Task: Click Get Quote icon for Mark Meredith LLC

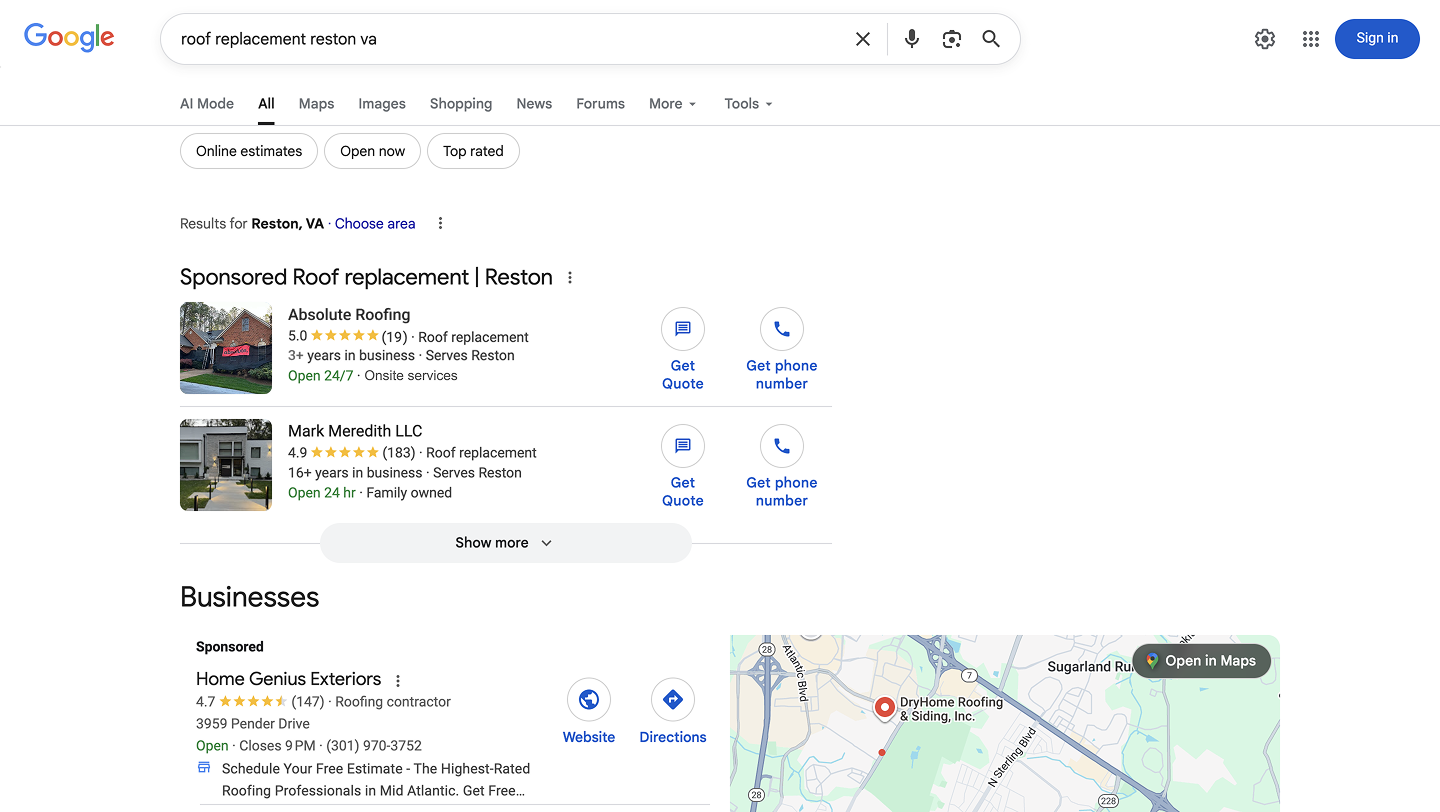Action: 683,446
